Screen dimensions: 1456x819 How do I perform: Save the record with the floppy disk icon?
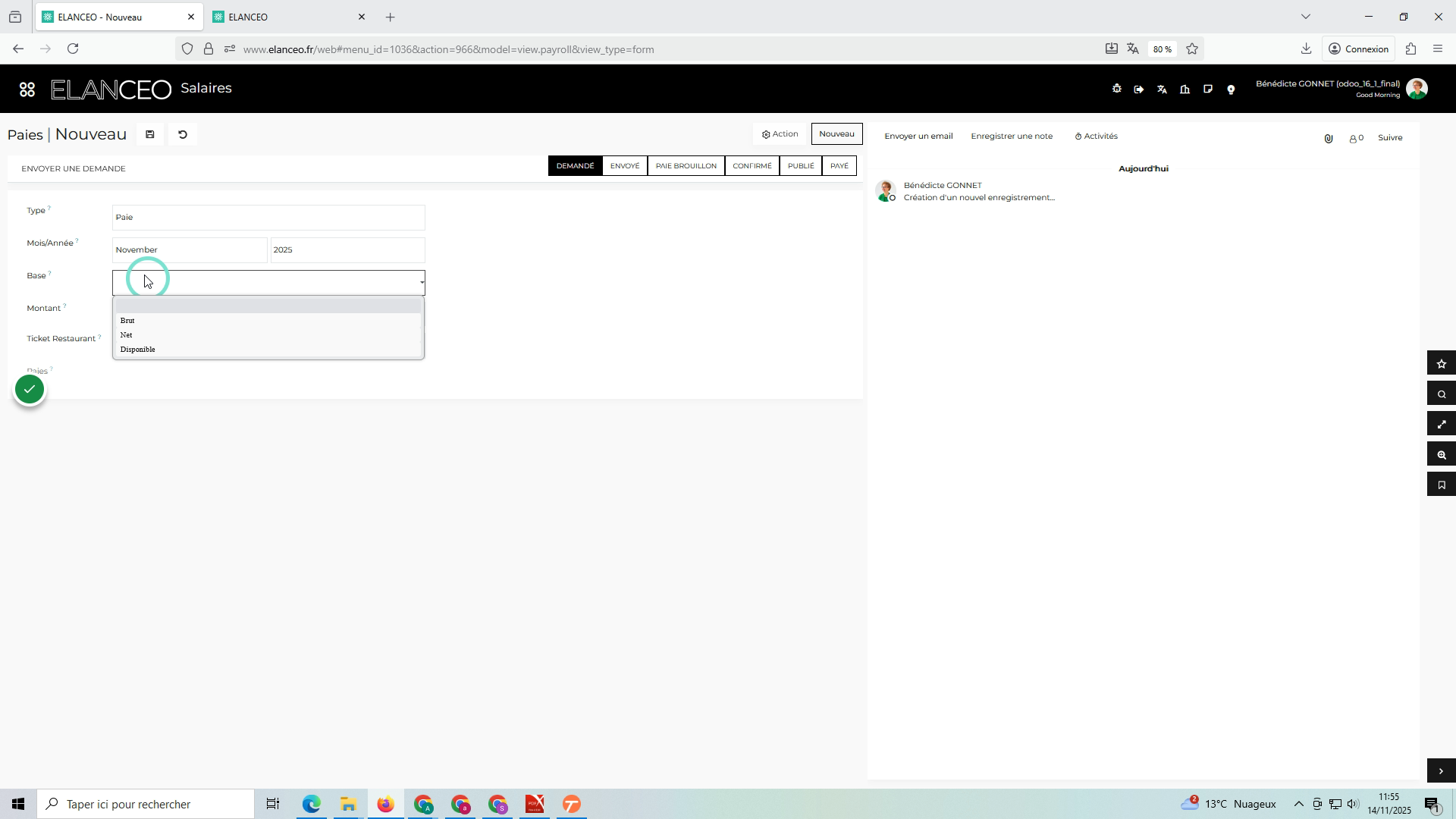point(150,134)
